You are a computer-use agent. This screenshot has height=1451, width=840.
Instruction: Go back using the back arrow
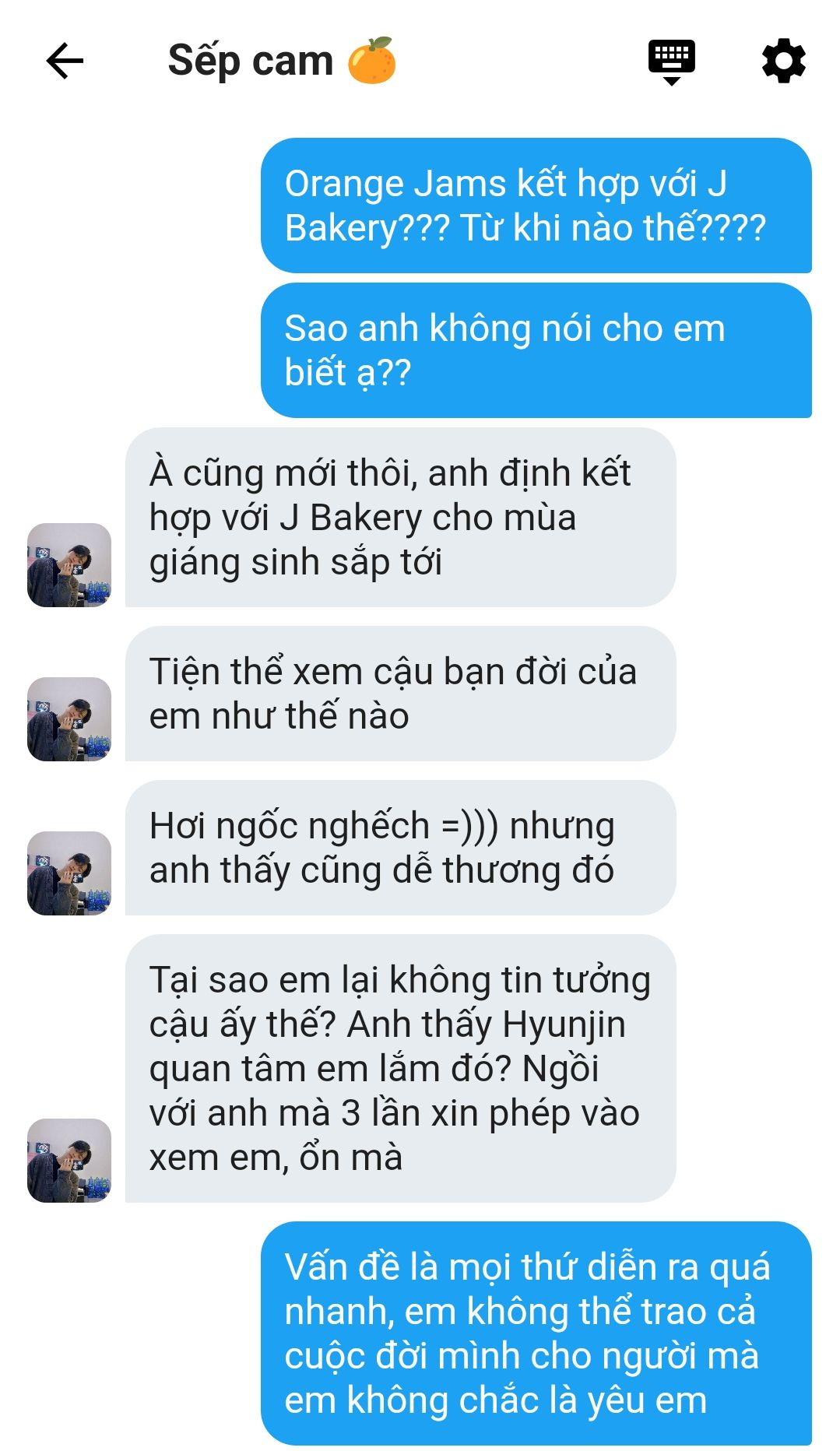[x=65, y=61]
